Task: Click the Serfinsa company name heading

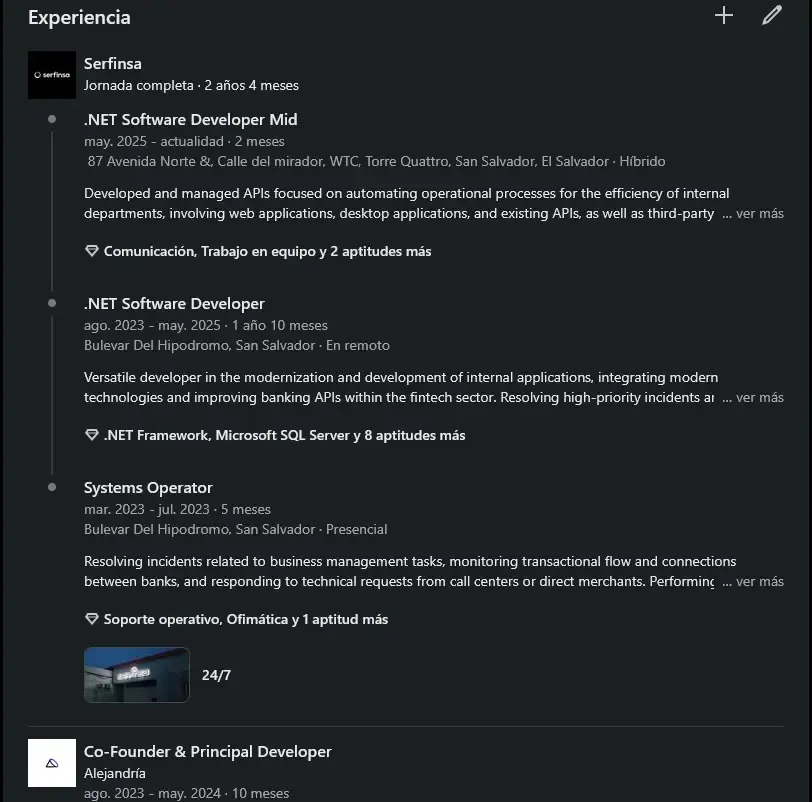Action: coord(112,63)
